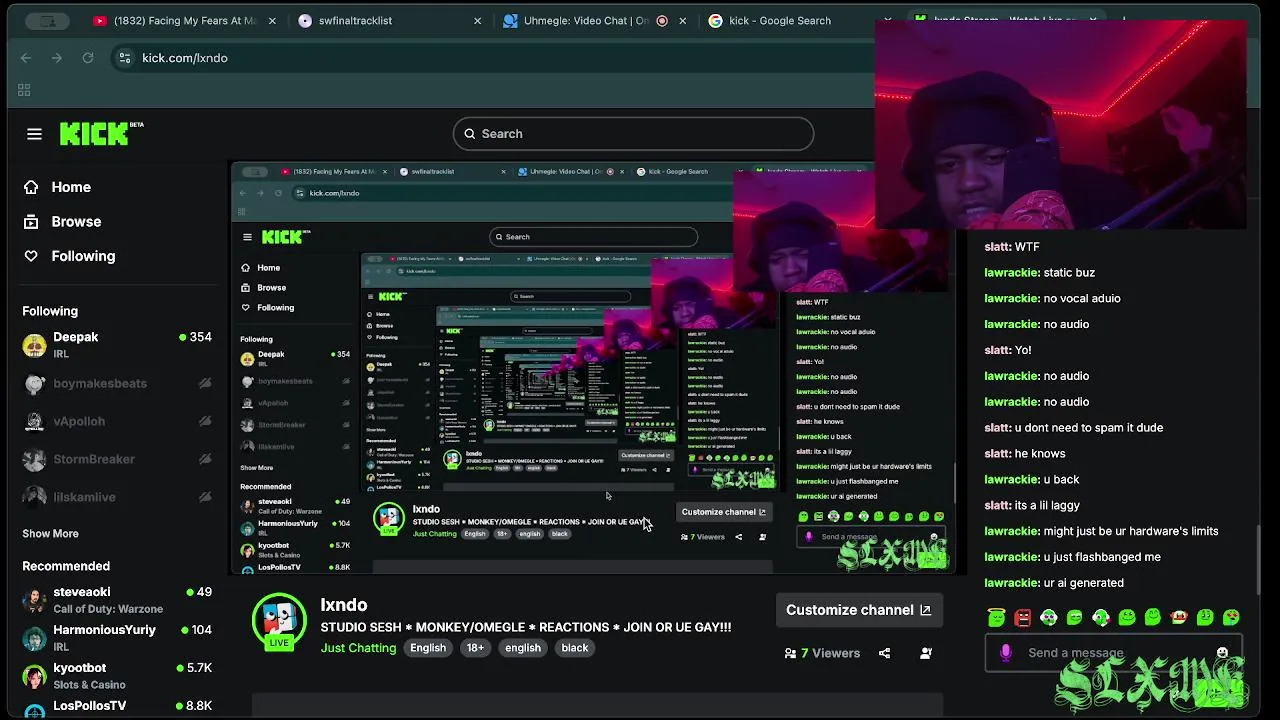This screenshot has height=720, width=1280.
Task: Reload the kick.com page
Action: click(88, 58)
